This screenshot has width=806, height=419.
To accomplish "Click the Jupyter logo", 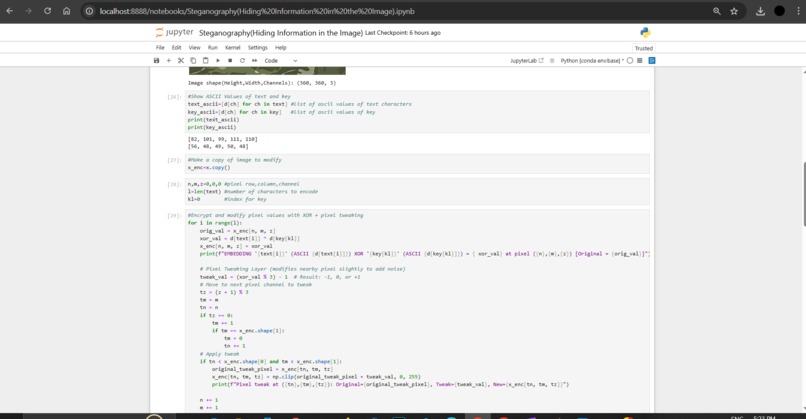I will tap(174, 32).
